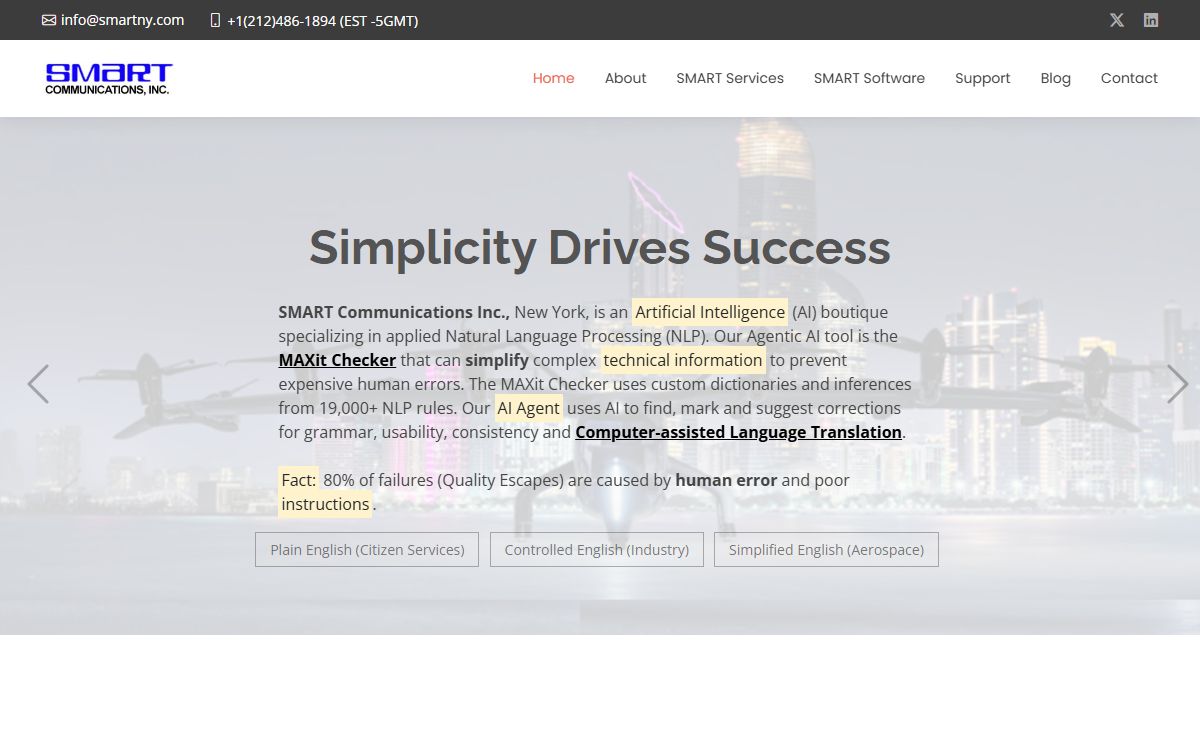This screenshot has width=1200, height=740.
Task: Go to next slide arrow
Action: [1177, 384]
